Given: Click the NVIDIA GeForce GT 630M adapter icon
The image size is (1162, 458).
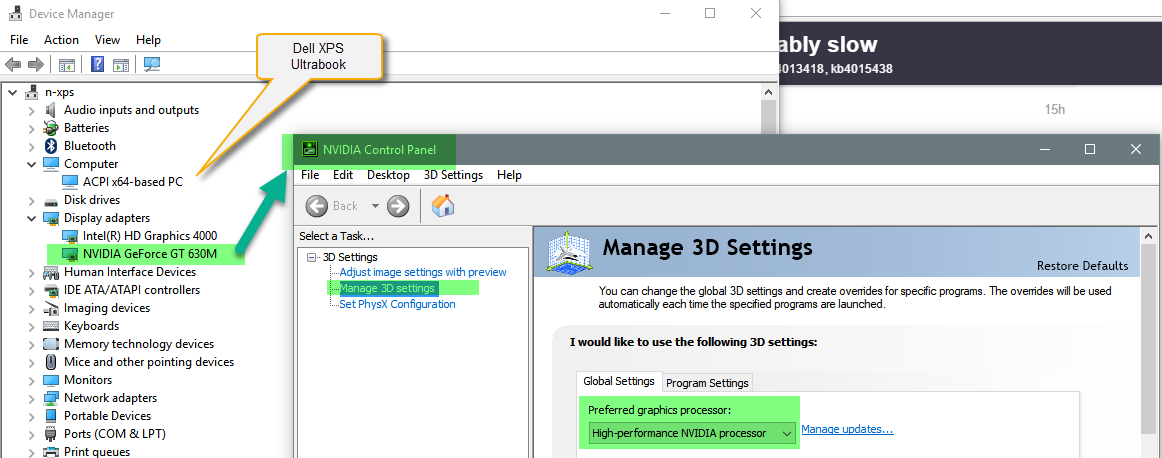Looking at the screenshot, I should [x=70, y=254].
